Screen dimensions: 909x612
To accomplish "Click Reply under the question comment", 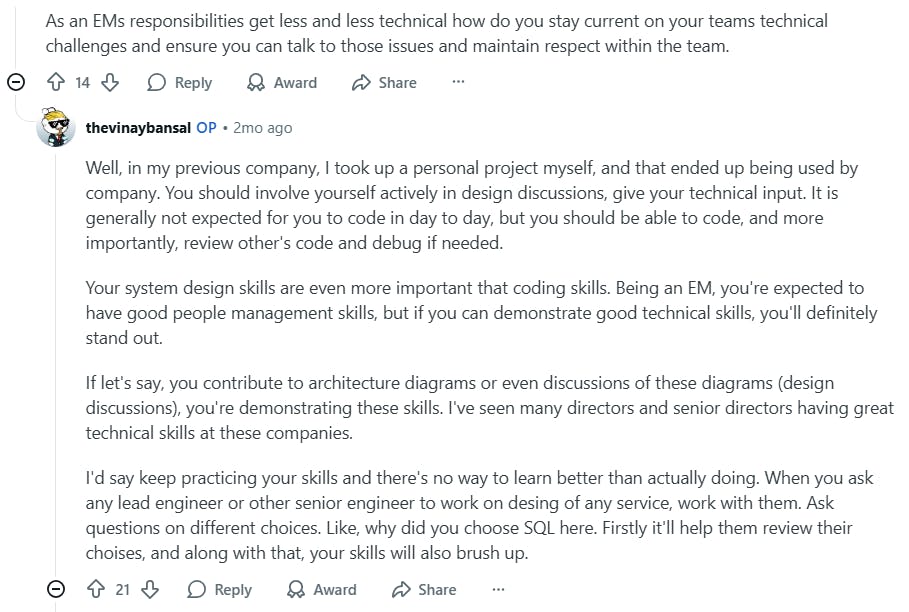I will 180,82.
